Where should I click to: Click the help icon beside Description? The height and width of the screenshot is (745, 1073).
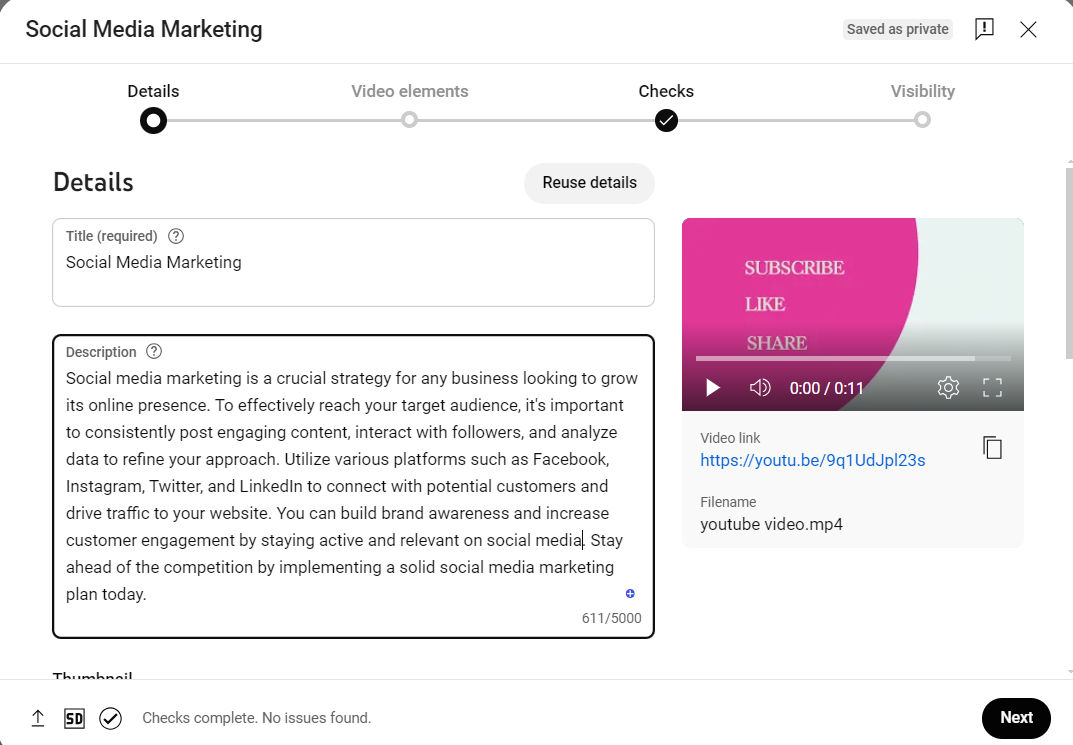click(154, 352)
